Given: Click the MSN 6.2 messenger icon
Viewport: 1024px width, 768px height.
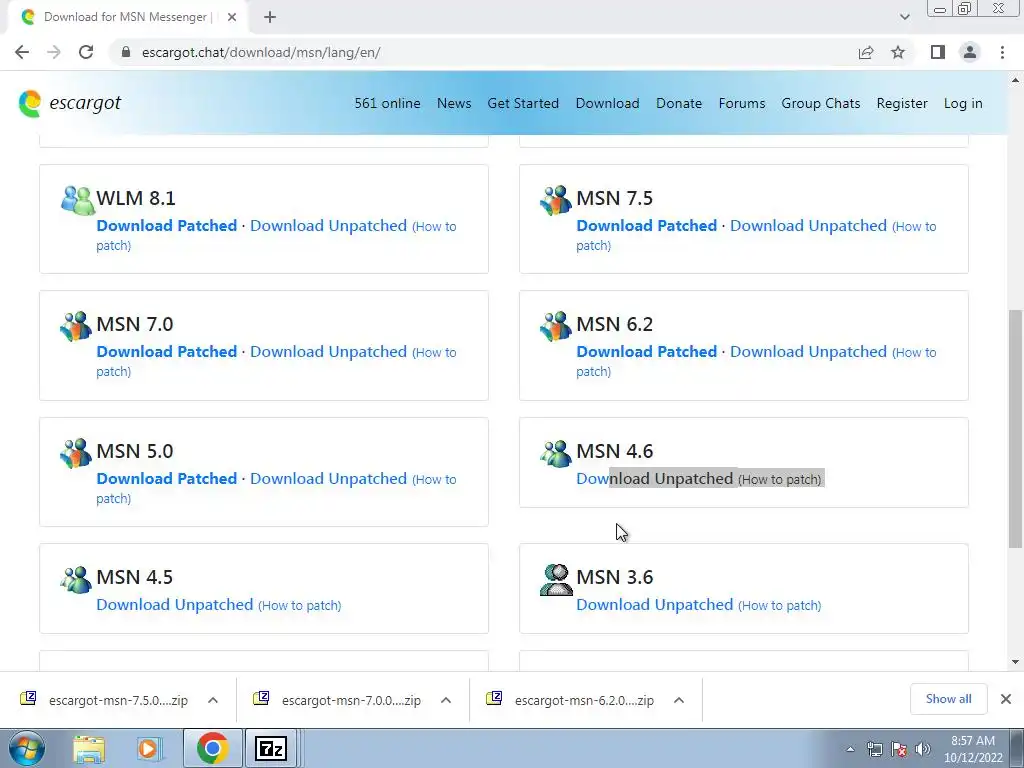Looking at the screenshot, I should (x=556, y=326).
